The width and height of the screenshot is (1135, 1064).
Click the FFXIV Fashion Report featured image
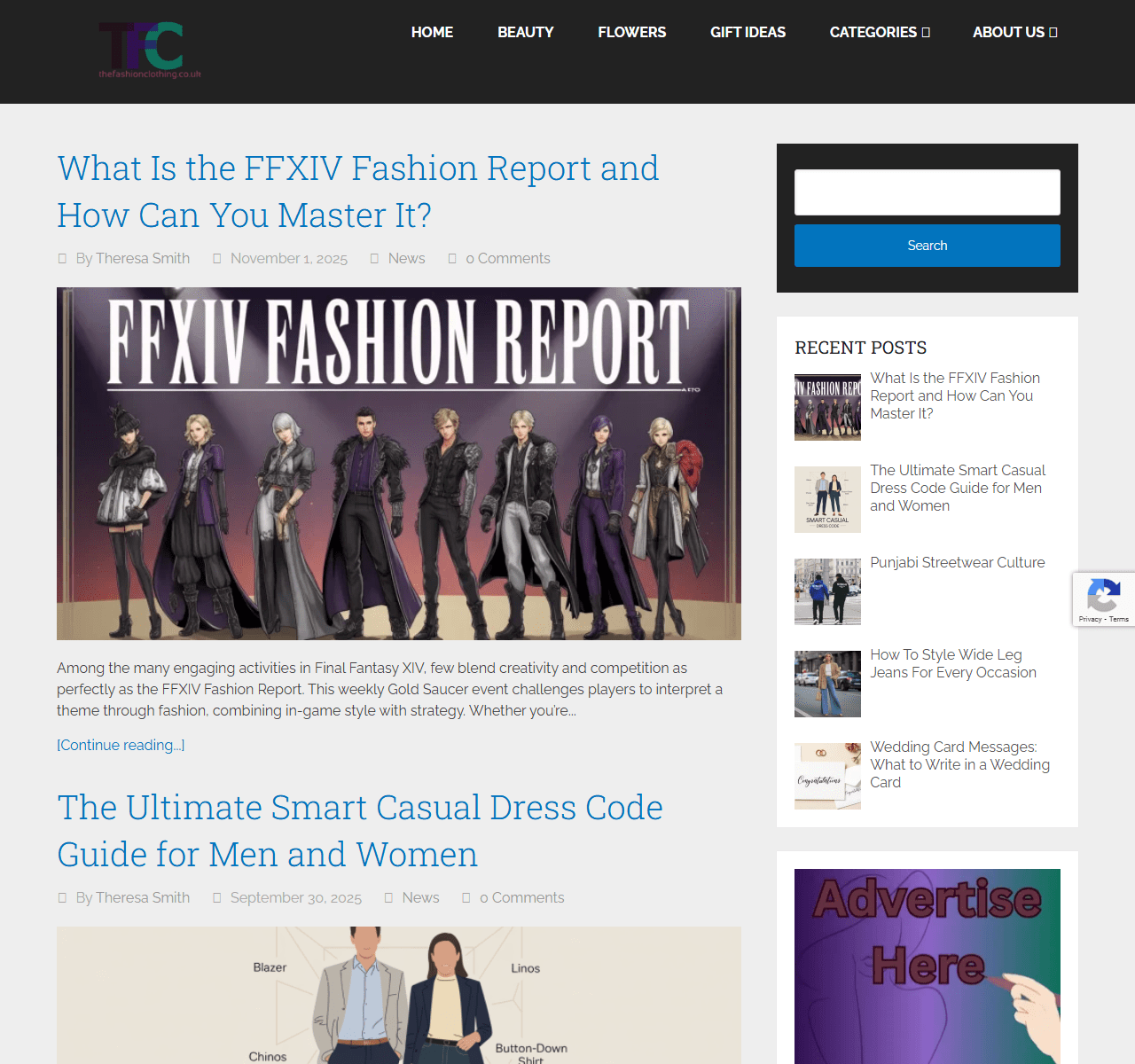(x=399, y=463)
